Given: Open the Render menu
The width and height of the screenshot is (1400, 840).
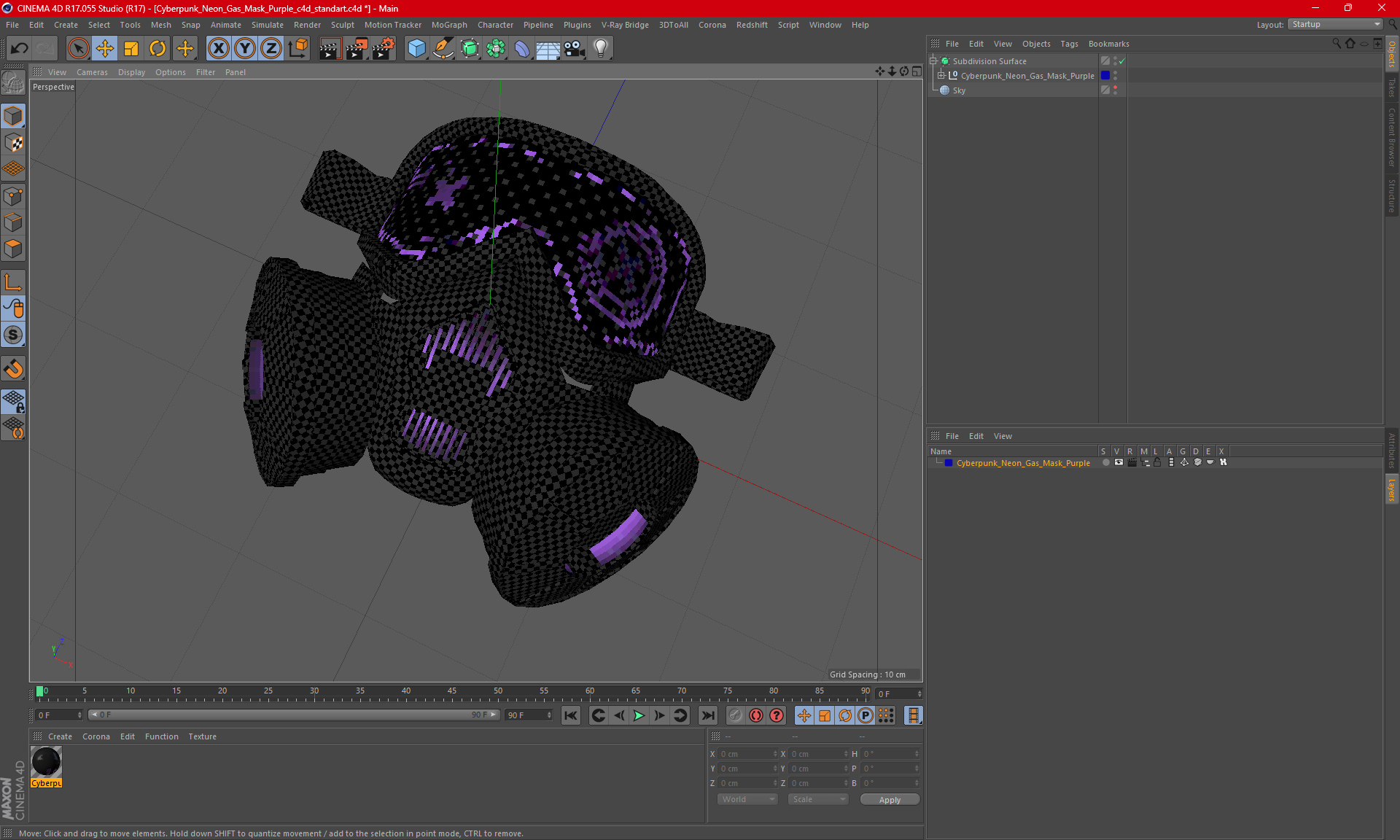Looking at the screenshot, I should click(307, 25).
